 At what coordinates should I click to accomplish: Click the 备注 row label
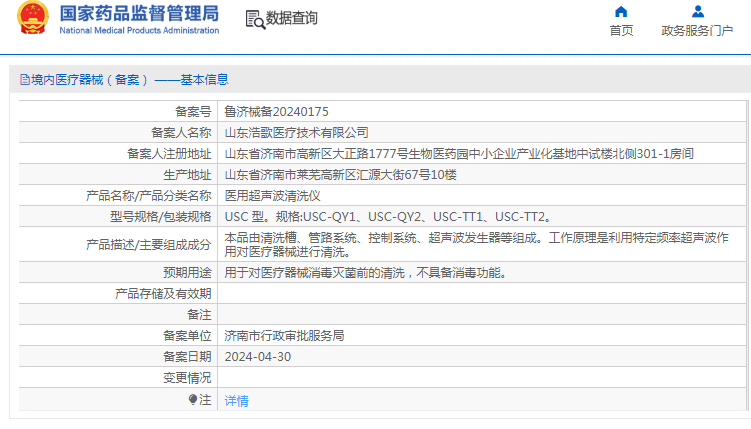(199, 315)
